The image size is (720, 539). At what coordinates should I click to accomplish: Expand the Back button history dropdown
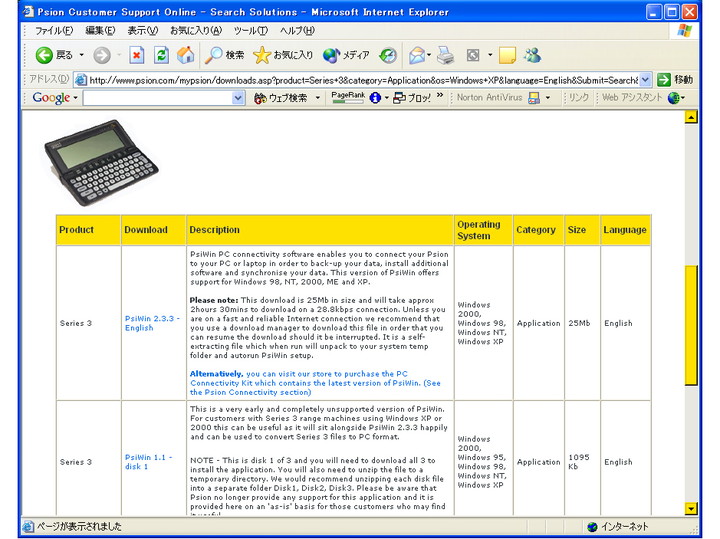click(81, 56)
